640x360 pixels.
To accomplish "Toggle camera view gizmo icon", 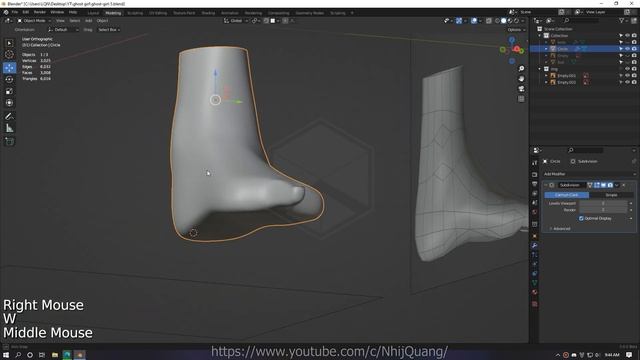I will click(x=521, y=89).
